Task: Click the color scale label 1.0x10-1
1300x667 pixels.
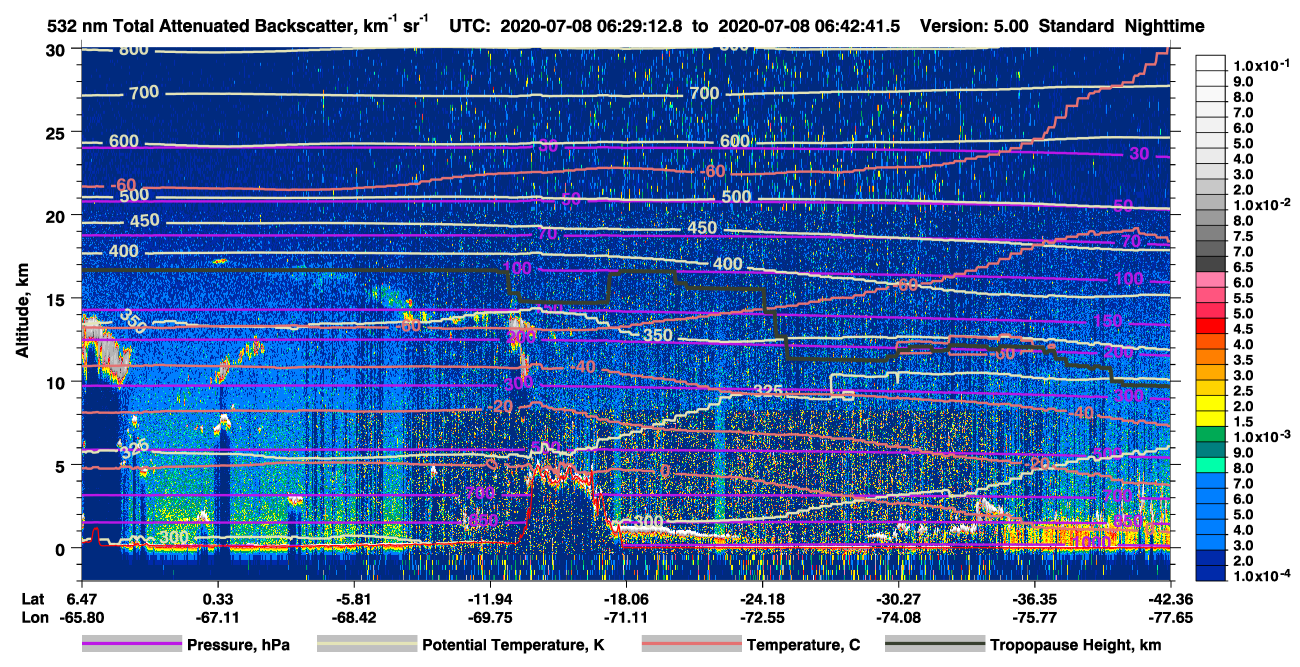Action: [x=1261, y=65]
